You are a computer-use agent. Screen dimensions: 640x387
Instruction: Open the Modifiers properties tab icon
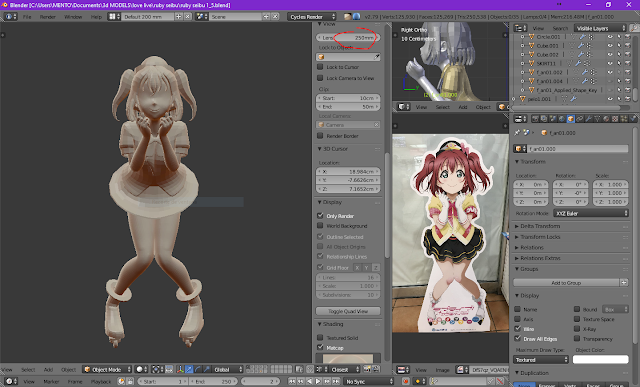tap(589, 119)
